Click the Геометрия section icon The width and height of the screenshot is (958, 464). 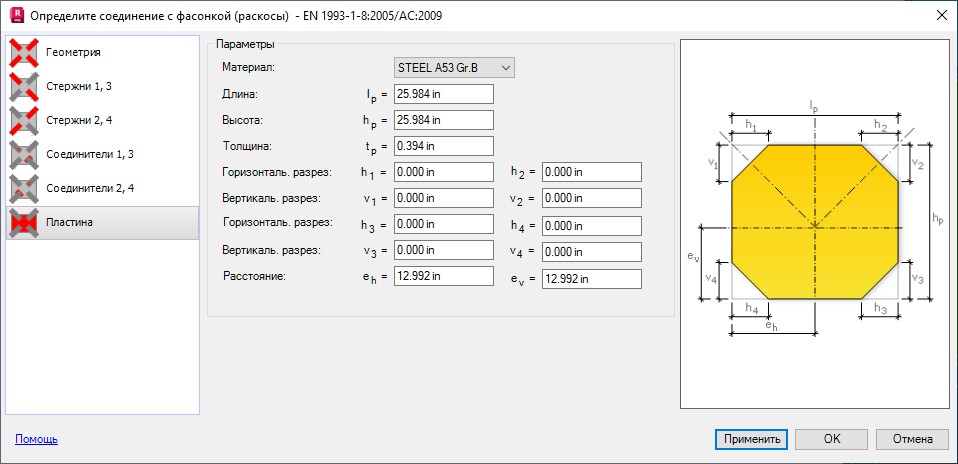[25, 53]
